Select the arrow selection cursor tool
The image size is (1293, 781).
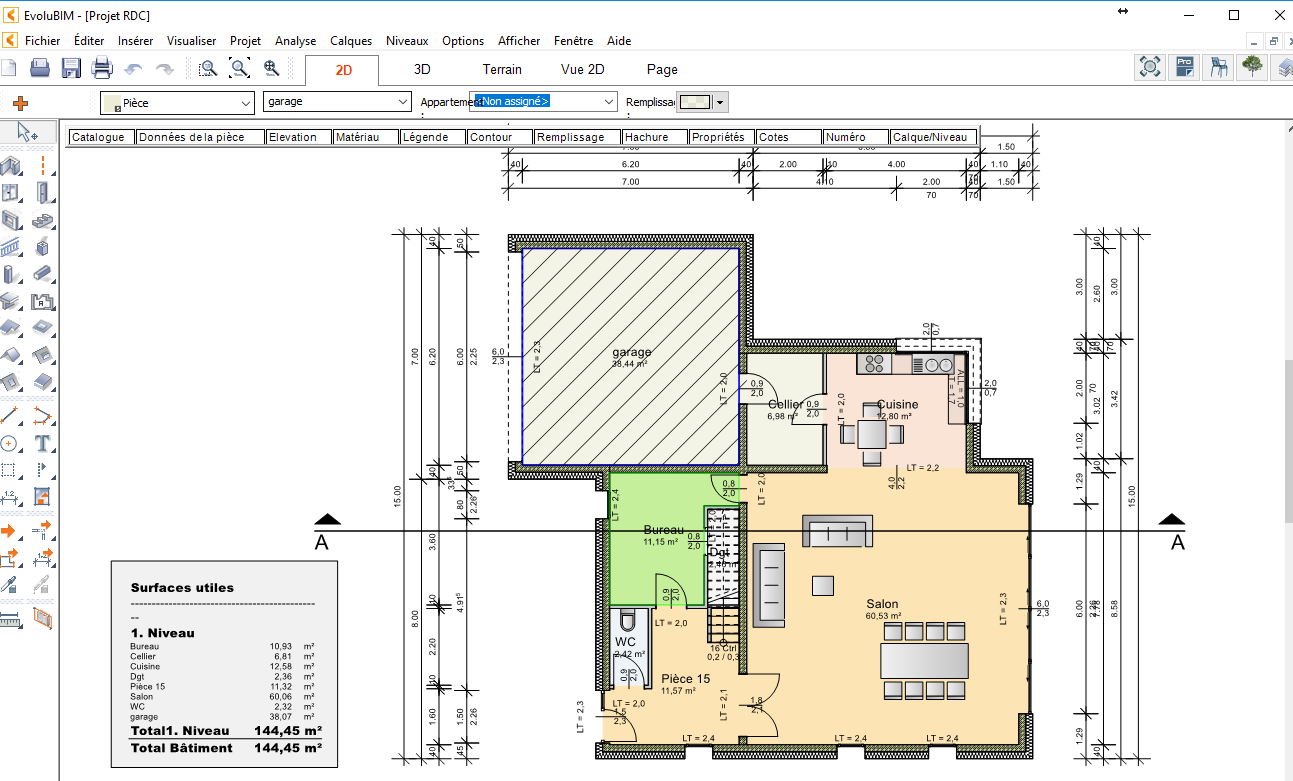(x=28, y=133)
